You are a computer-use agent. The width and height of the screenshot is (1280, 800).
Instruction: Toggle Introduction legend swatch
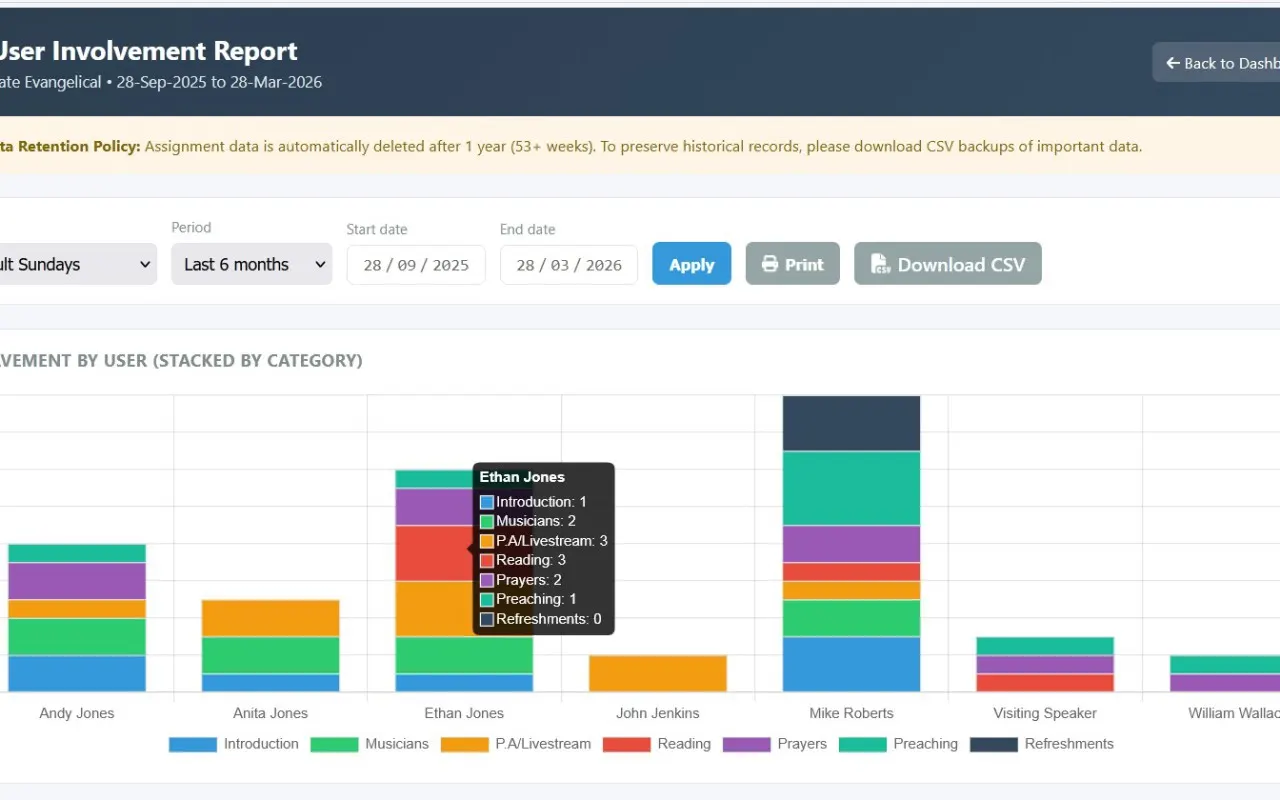pyautogui.click(x=193, y=744)
